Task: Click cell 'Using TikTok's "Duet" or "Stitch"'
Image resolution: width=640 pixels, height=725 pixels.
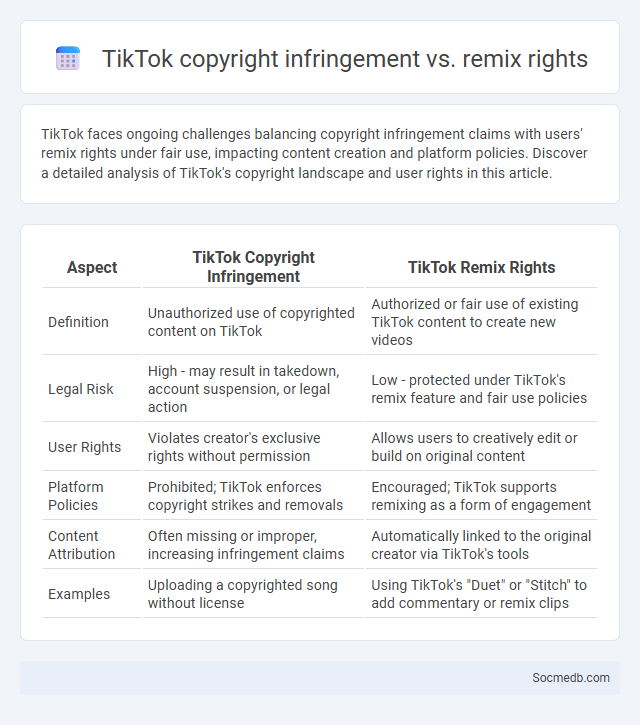Action: coord(479,594)
